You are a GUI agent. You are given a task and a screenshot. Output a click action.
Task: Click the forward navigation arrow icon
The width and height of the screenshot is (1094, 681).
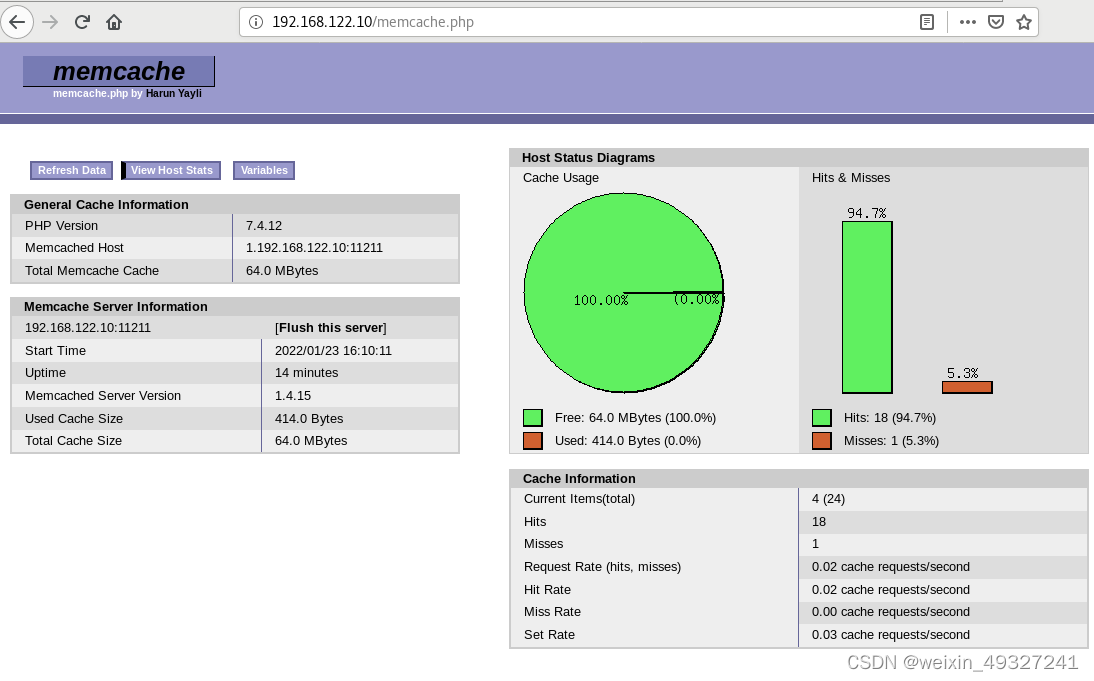pos(51,21)
